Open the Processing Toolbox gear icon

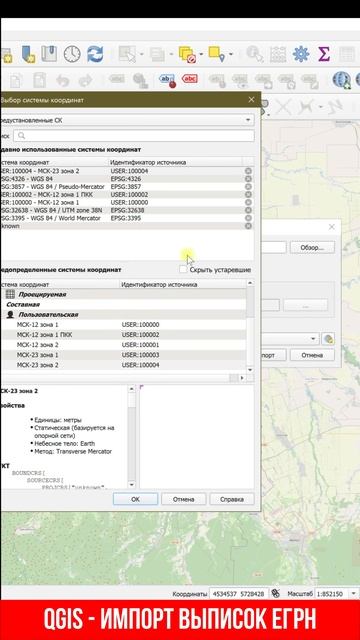click(x=301, y=54)
